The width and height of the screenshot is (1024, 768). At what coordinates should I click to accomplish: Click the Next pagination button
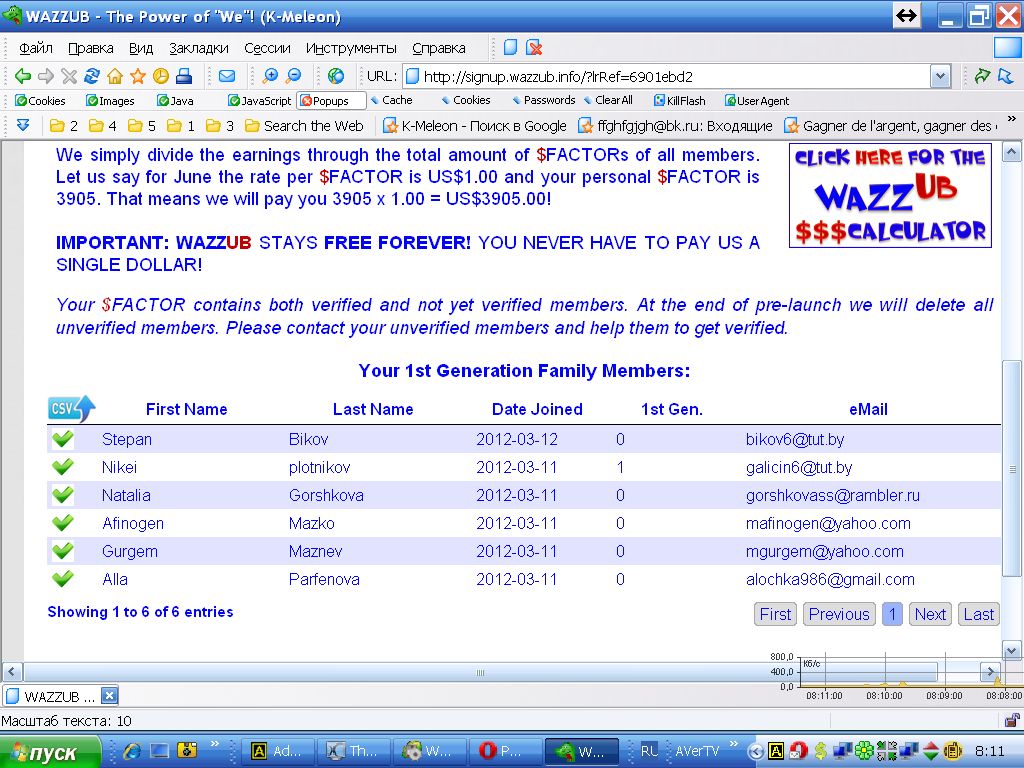click(930, 614)
